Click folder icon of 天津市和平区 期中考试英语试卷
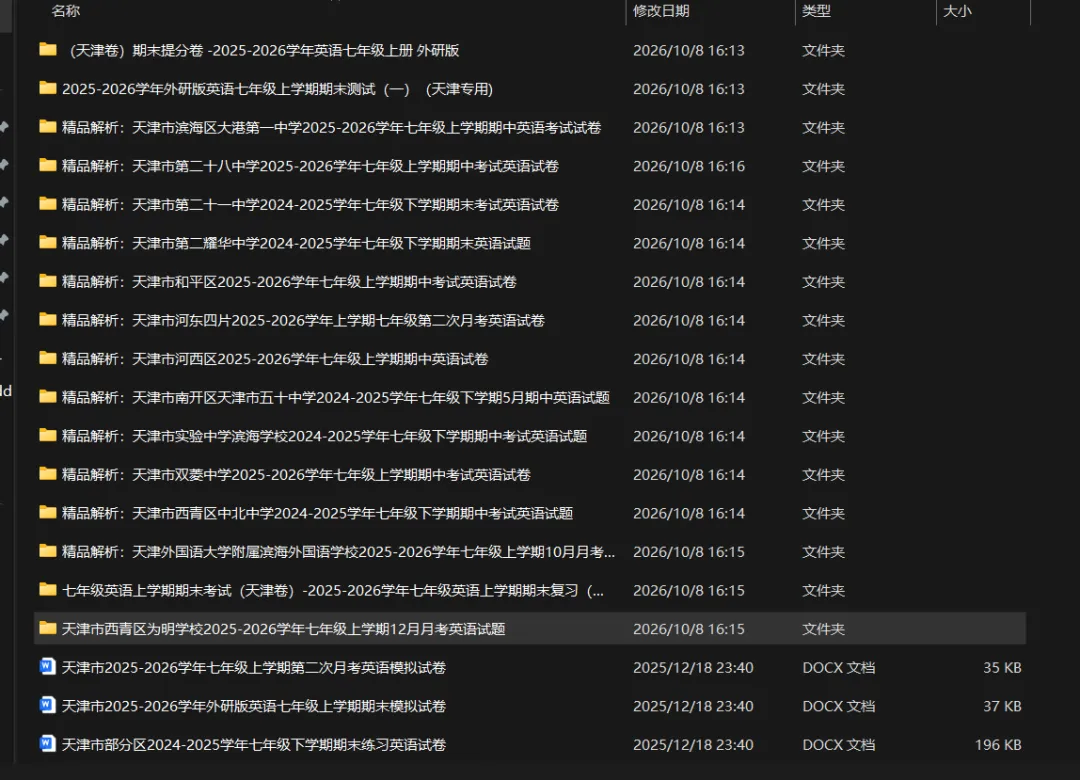The width and height of the screenshot is (1080, 780). [x=48, y=280]
